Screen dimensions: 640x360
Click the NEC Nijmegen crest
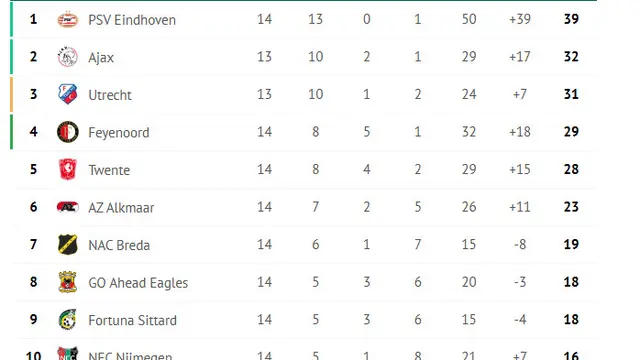pyautogui.click(x=68, y=353)
